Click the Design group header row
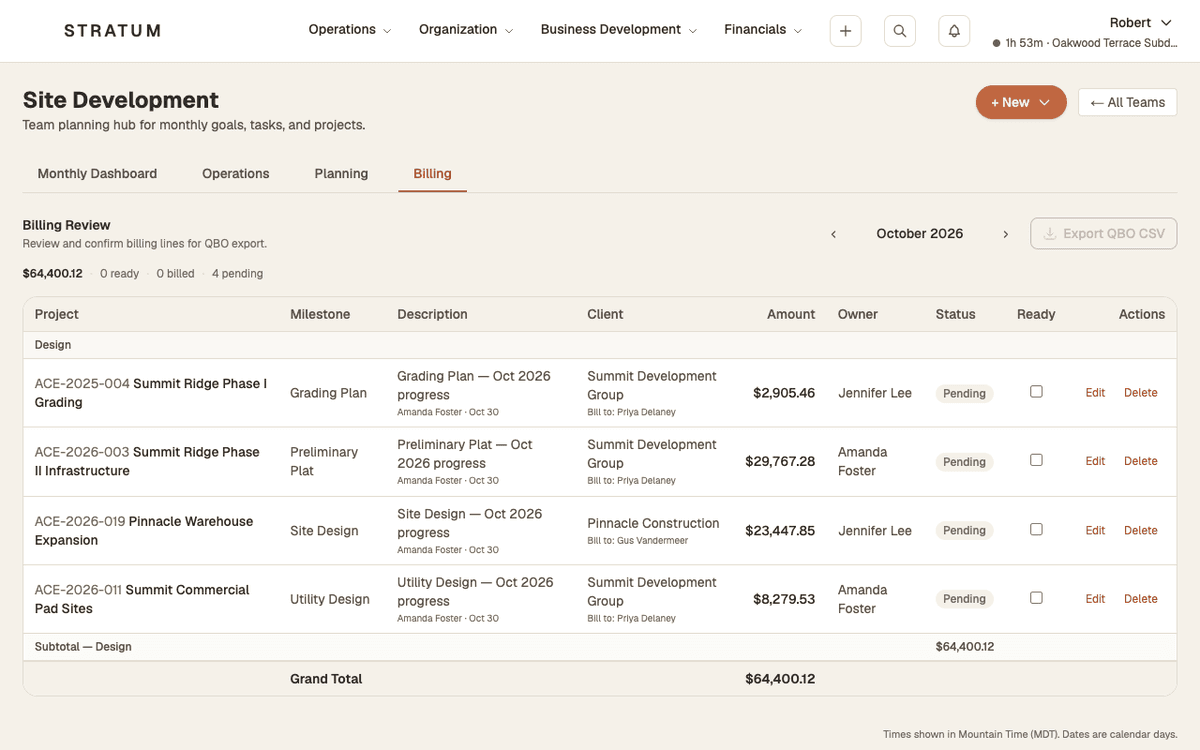1200x750 pixels. click(x=600, y=345)
